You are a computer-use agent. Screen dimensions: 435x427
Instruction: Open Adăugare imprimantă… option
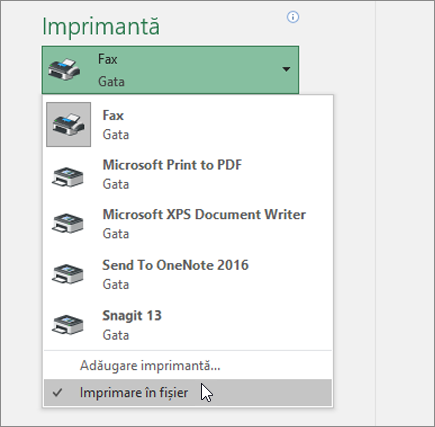point(188,366)
